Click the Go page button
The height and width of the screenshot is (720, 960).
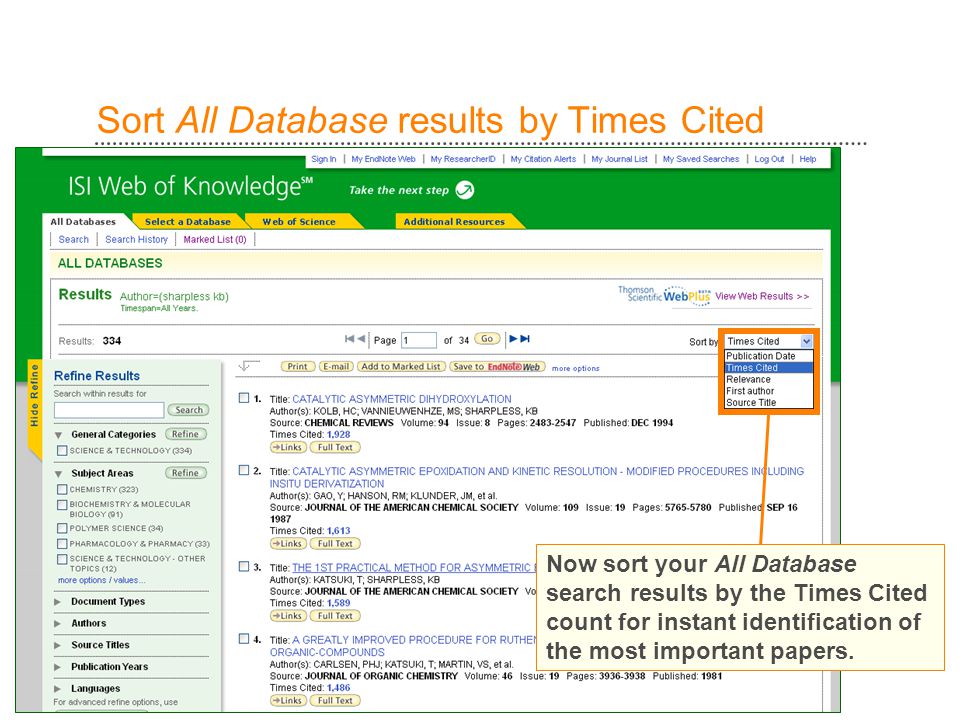[487, 339]
